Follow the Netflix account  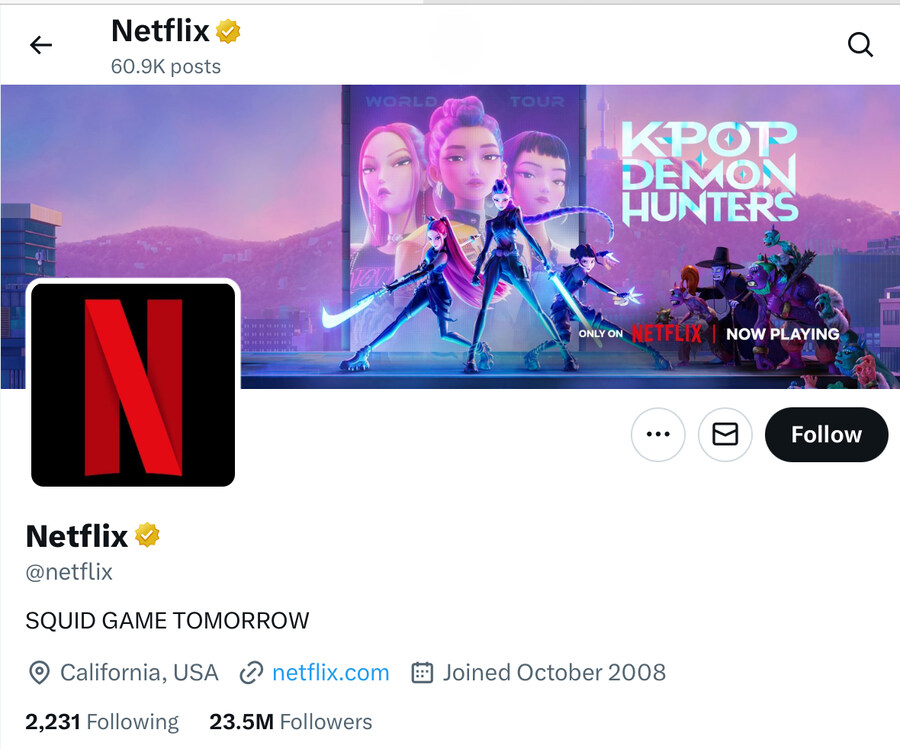(827, 434)
